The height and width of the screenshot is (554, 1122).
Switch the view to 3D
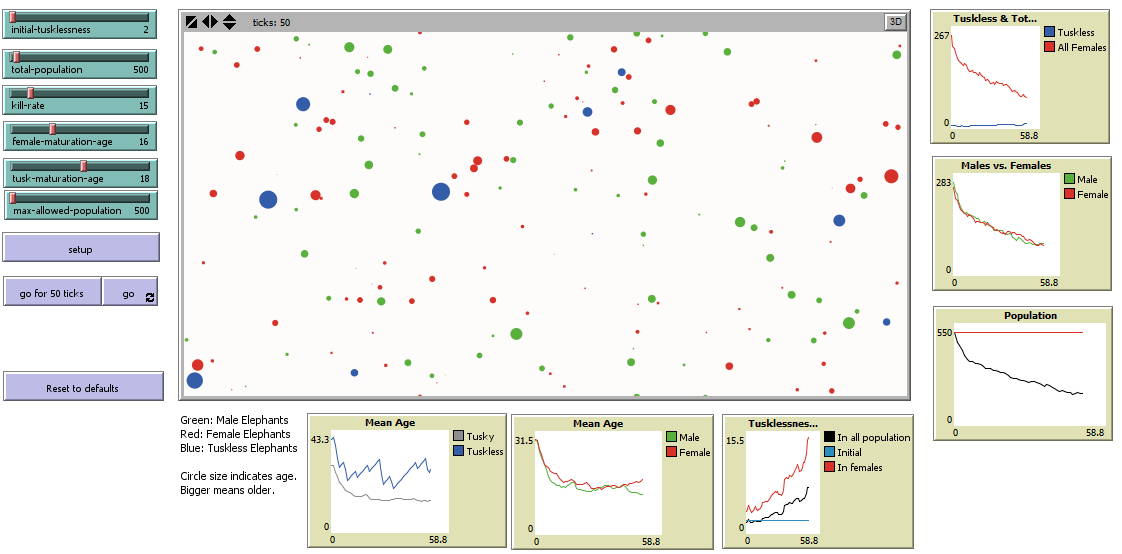(894, 22)
